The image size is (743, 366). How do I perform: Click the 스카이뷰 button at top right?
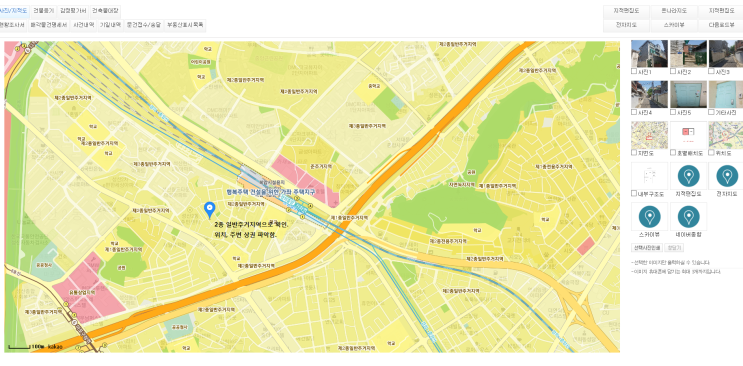click(674, 25)
